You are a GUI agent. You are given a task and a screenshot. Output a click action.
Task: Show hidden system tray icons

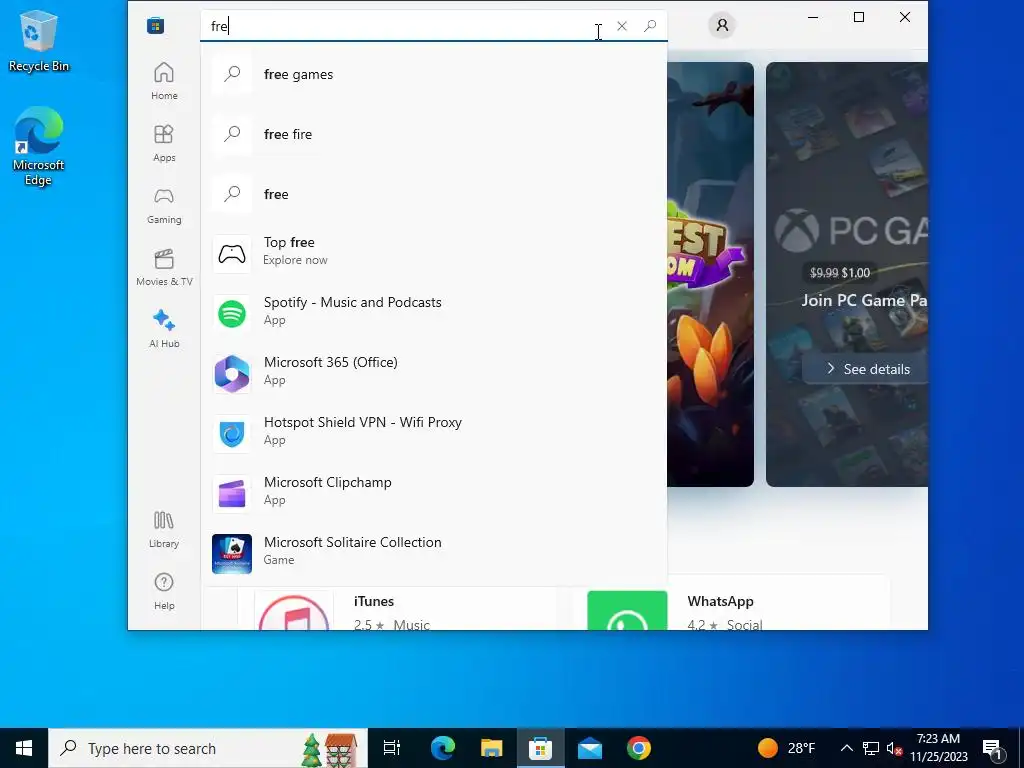(x=846, y=748)
